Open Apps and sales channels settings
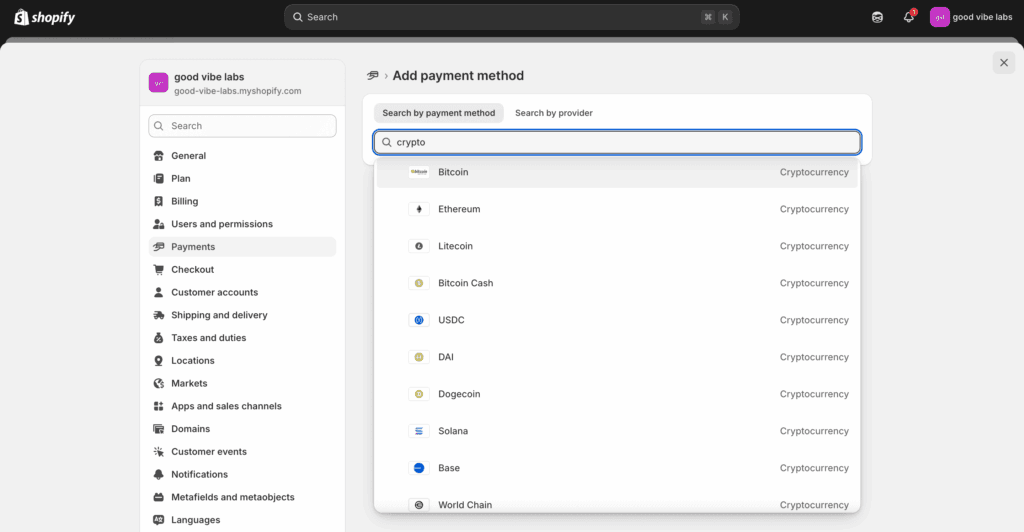This screenshot has width=1024, height=532. point(242,406)
